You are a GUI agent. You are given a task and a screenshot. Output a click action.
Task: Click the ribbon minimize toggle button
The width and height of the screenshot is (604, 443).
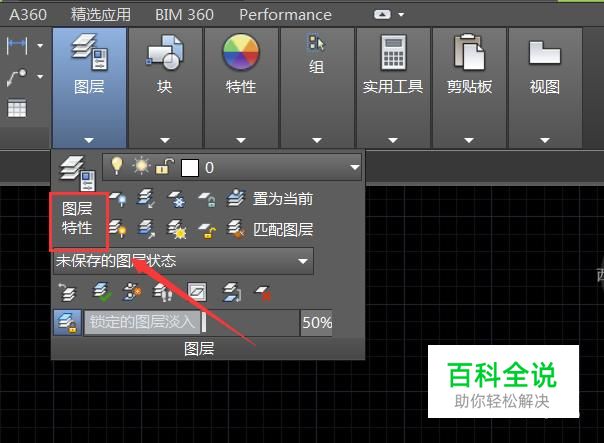tap(382, 15)
